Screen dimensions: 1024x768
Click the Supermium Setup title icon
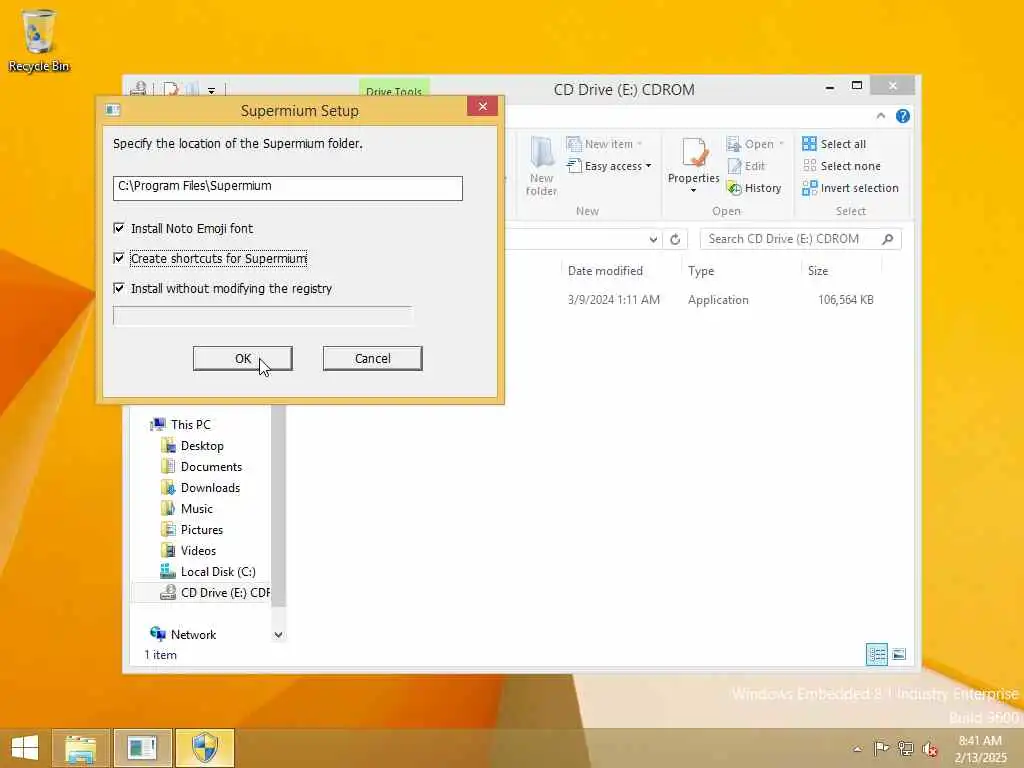[112, 110]
